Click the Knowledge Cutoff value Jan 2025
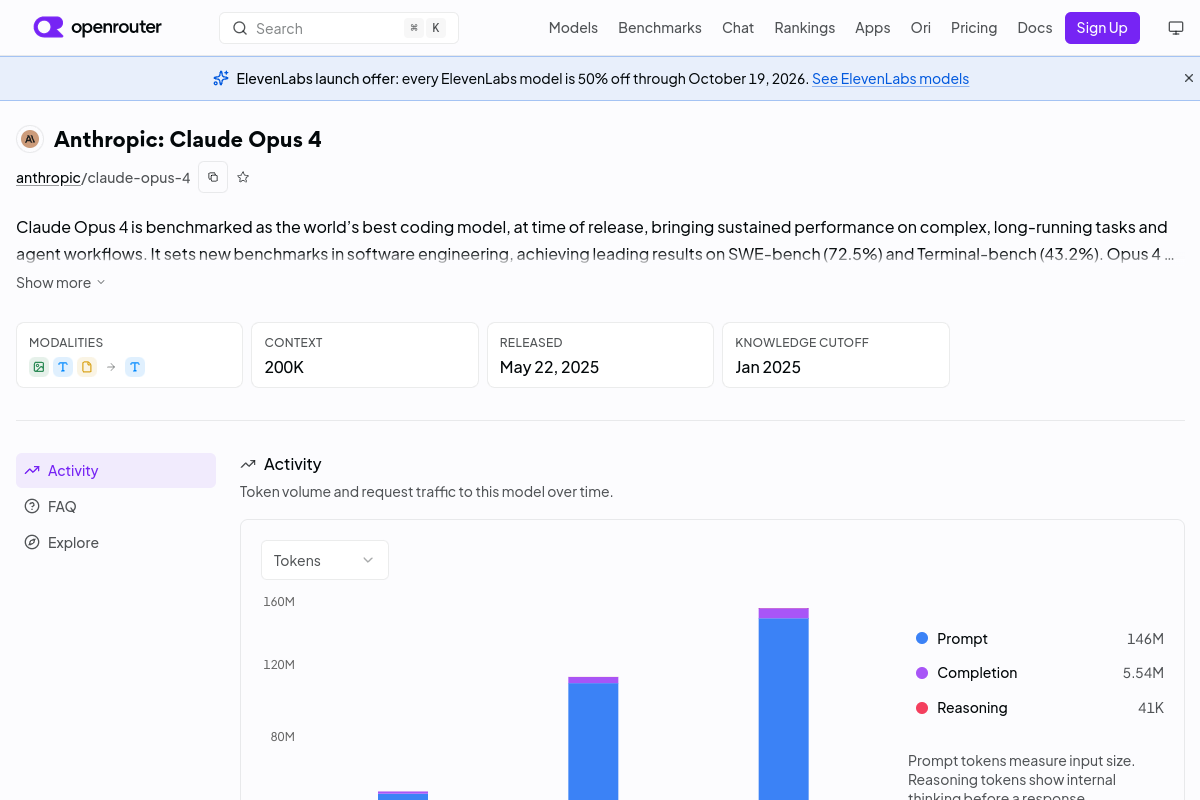Screen dimensions: 1200x800 (x=768, y=367)
